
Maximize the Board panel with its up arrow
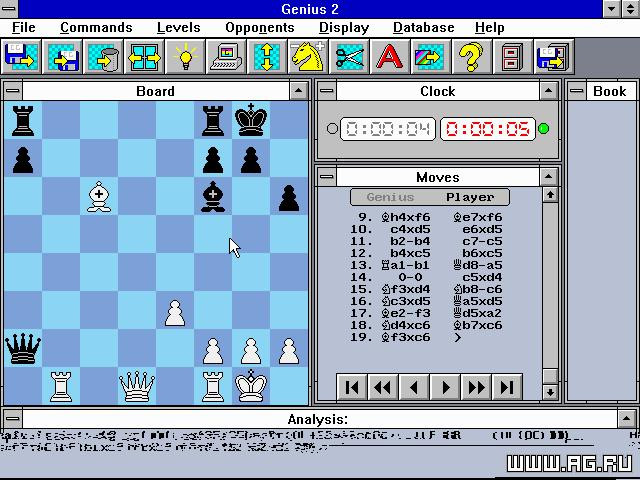click(298, 91)
